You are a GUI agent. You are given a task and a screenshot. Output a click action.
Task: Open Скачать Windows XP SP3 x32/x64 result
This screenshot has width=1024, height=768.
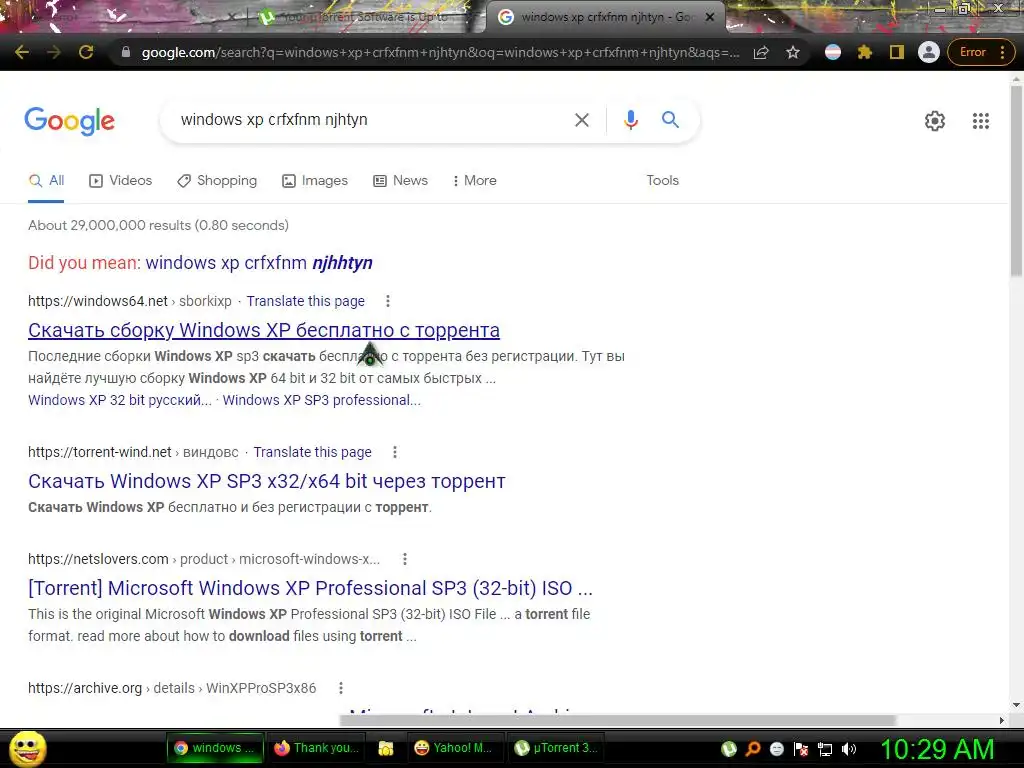point(266,481)
